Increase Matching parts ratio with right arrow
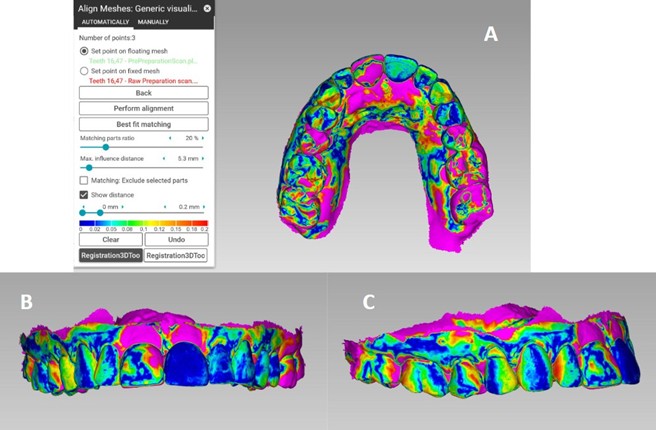Screen dimensions: 656x430 coord(203,138)
